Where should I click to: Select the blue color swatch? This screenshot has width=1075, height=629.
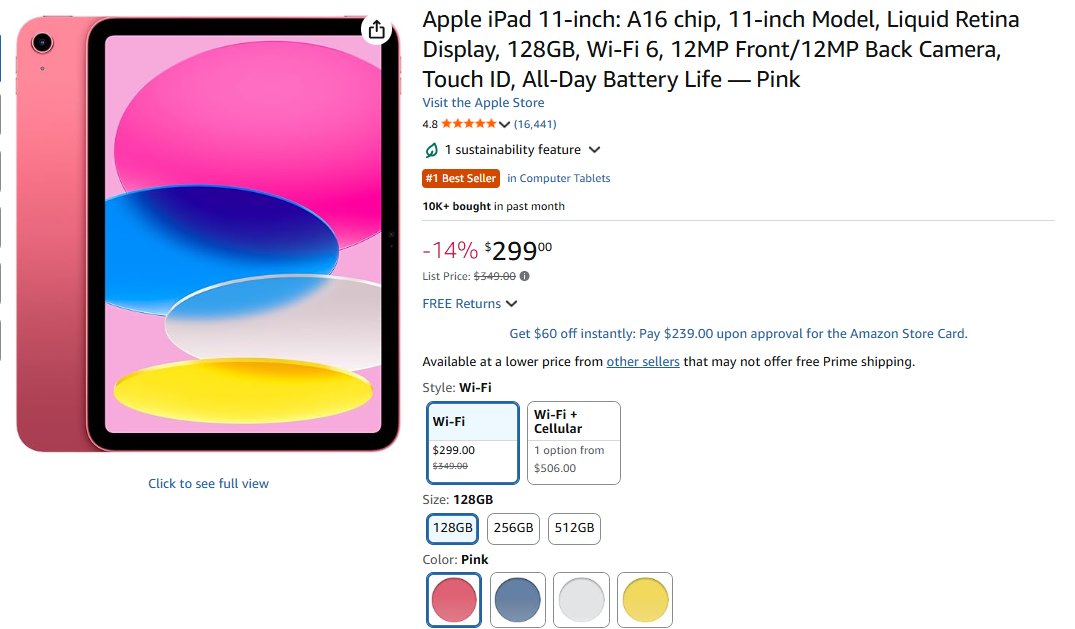518,600
